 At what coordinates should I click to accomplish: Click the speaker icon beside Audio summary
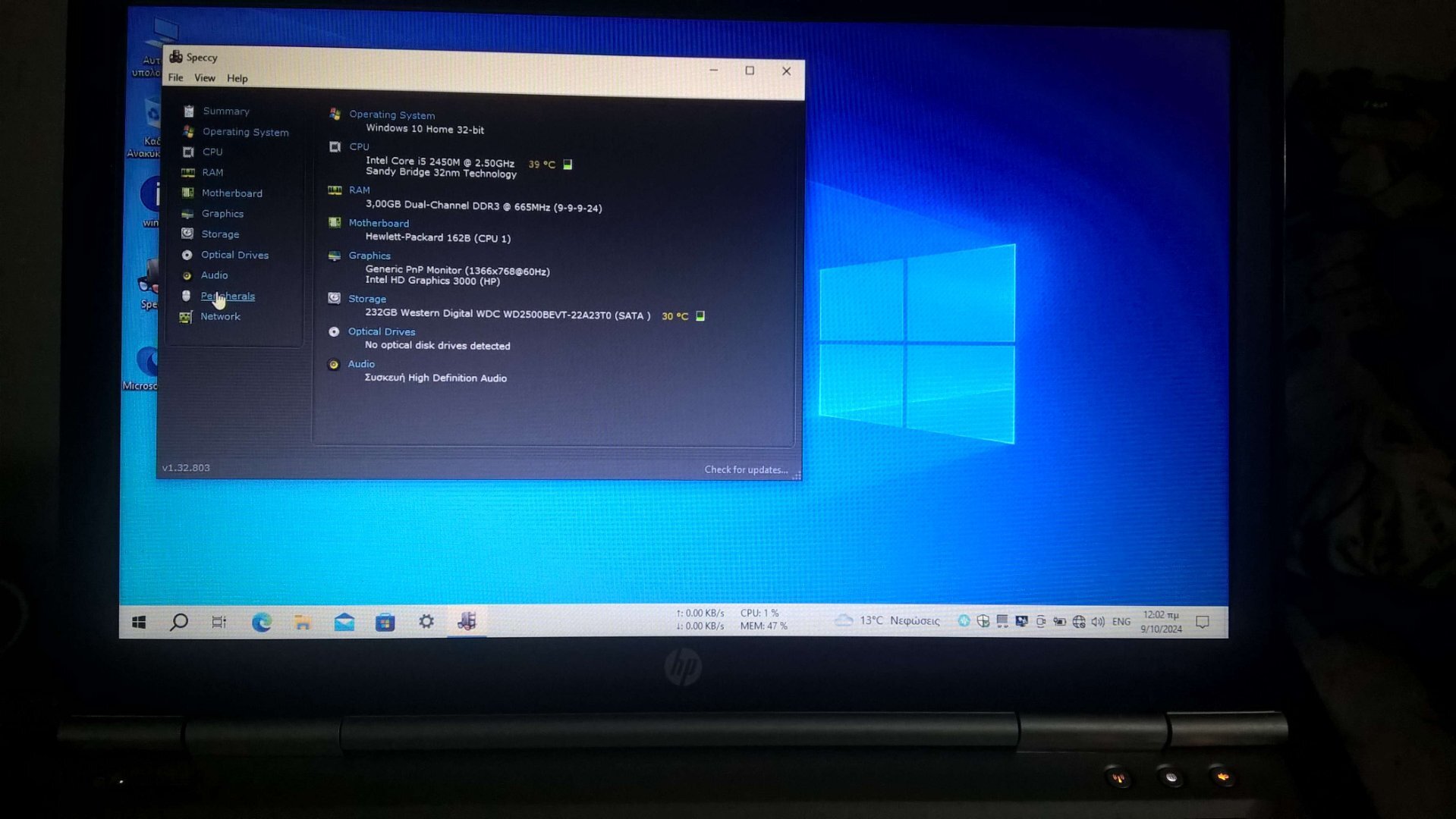pyautogui.click(x=333, y=364)
